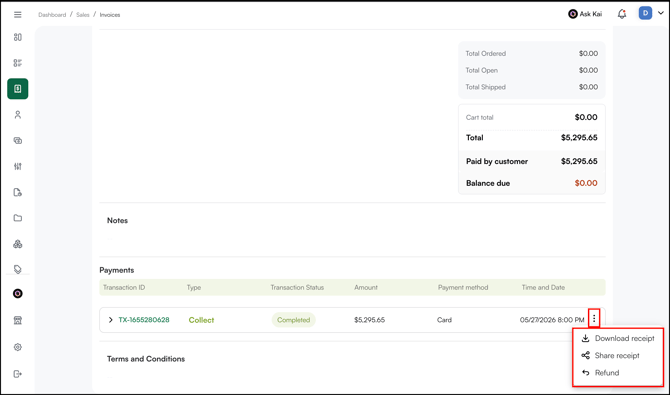Screen dimensions: 670x395
Task: Click the Terms and Conditions heading
Action: [146, 359]
